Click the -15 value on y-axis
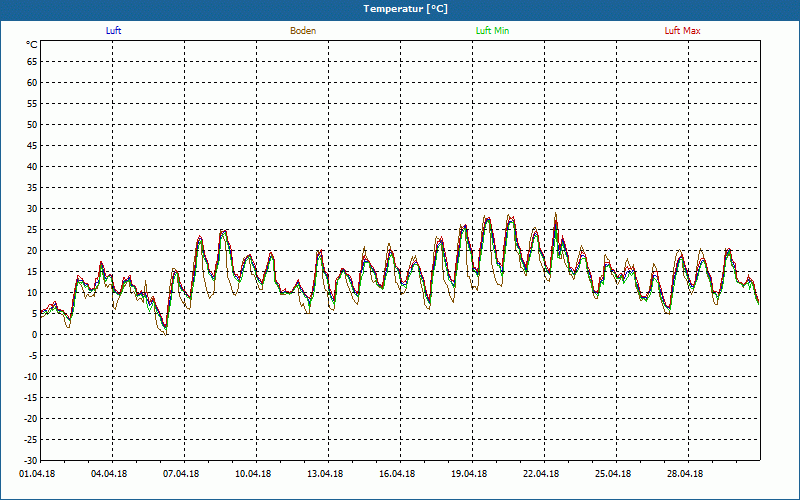 point(31,397)
